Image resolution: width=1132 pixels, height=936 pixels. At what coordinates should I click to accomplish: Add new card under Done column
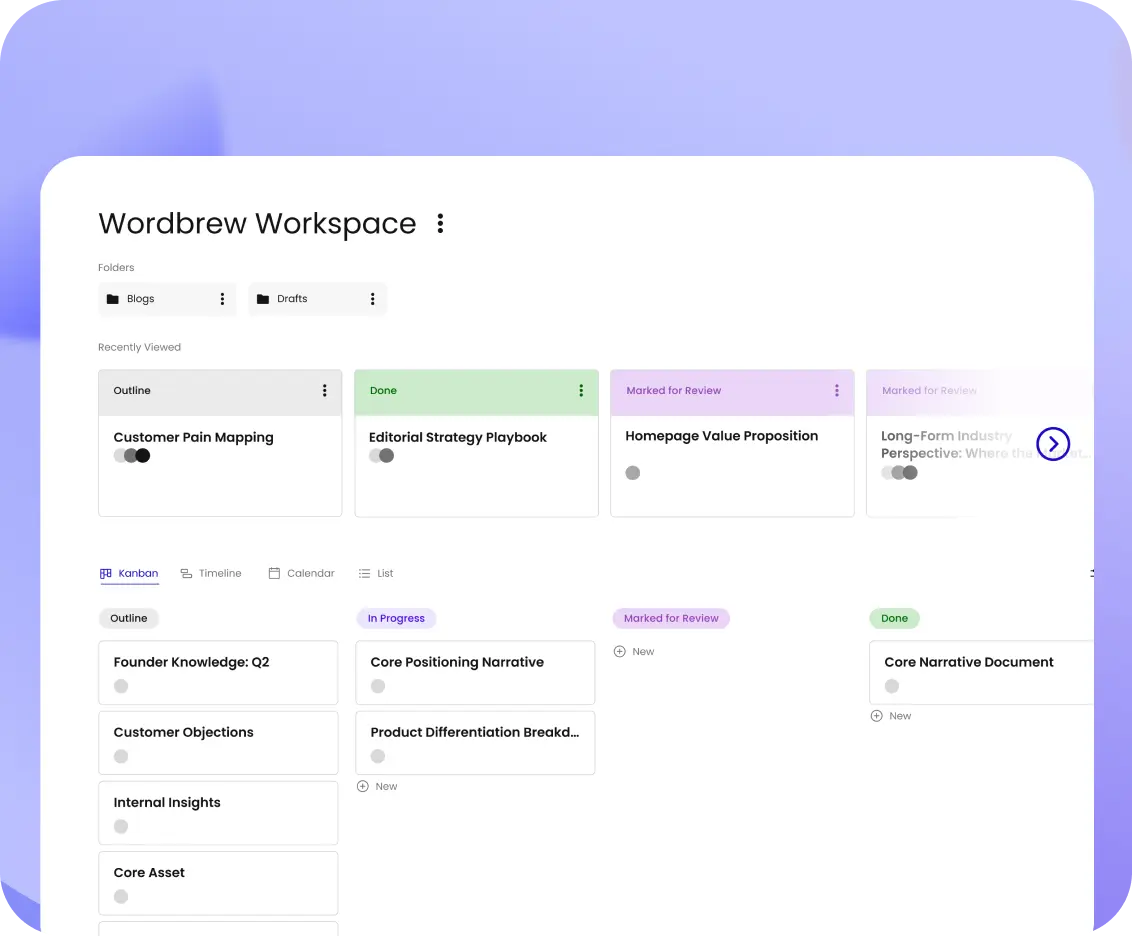891,716
